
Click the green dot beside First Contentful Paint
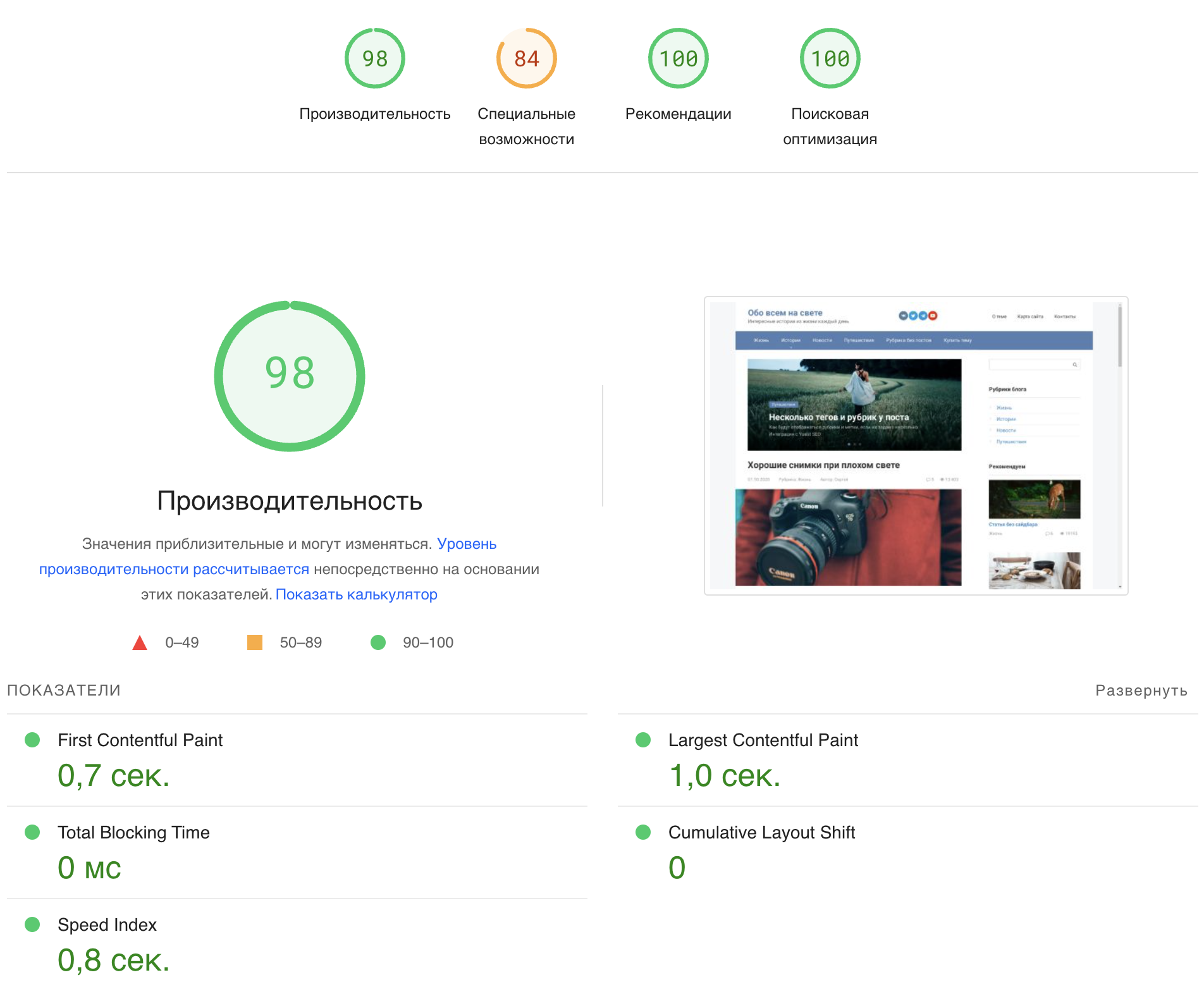[32, 740]
